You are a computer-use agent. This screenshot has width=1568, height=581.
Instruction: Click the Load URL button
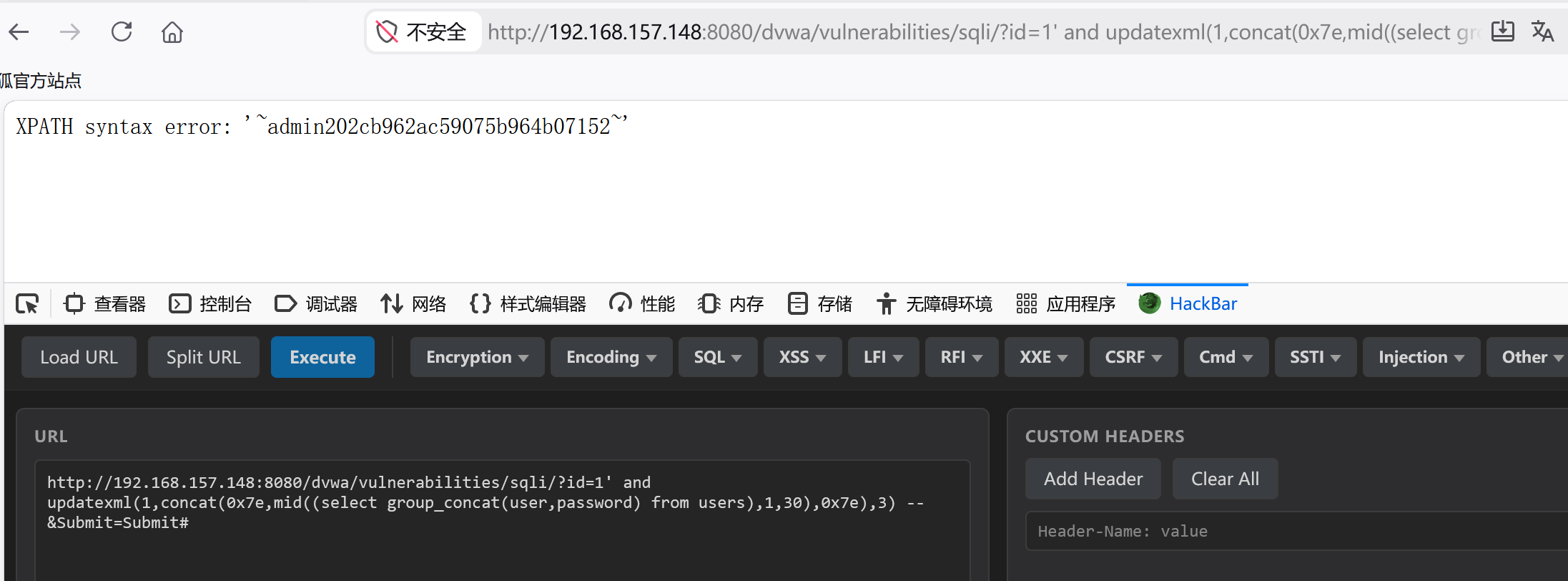tap(79, 357)
